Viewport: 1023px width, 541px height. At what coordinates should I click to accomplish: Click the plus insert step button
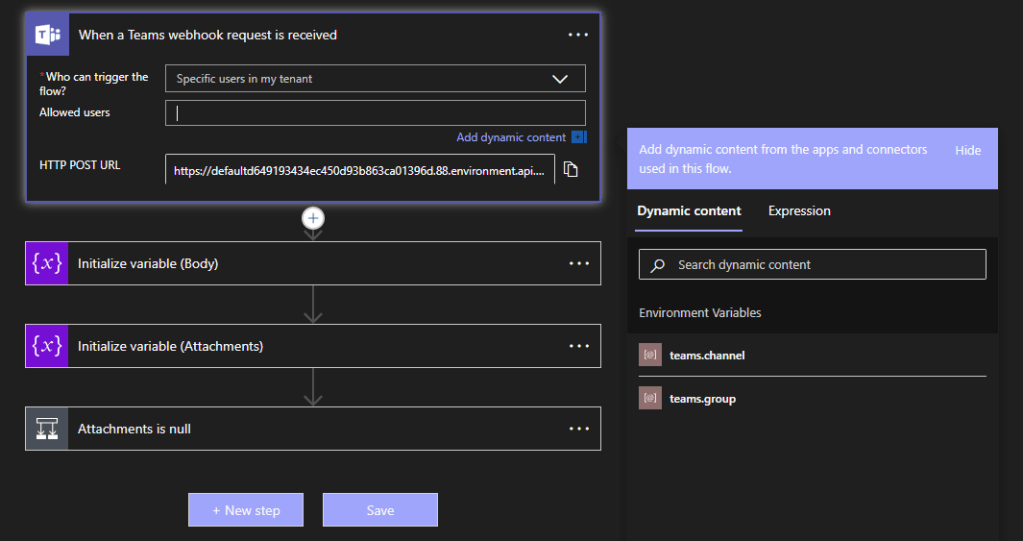[313, 218]
